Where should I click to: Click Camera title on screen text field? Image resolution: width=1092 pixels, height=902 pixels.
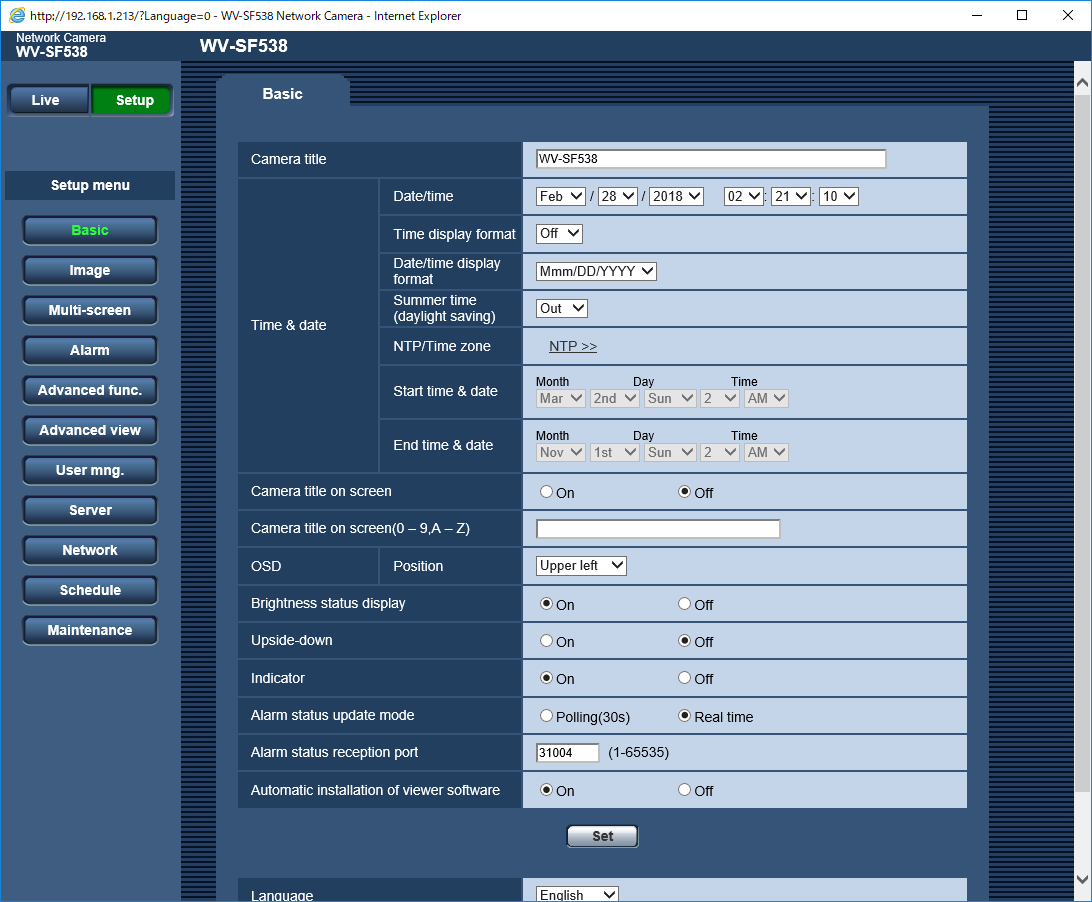[x=658, y=529]
